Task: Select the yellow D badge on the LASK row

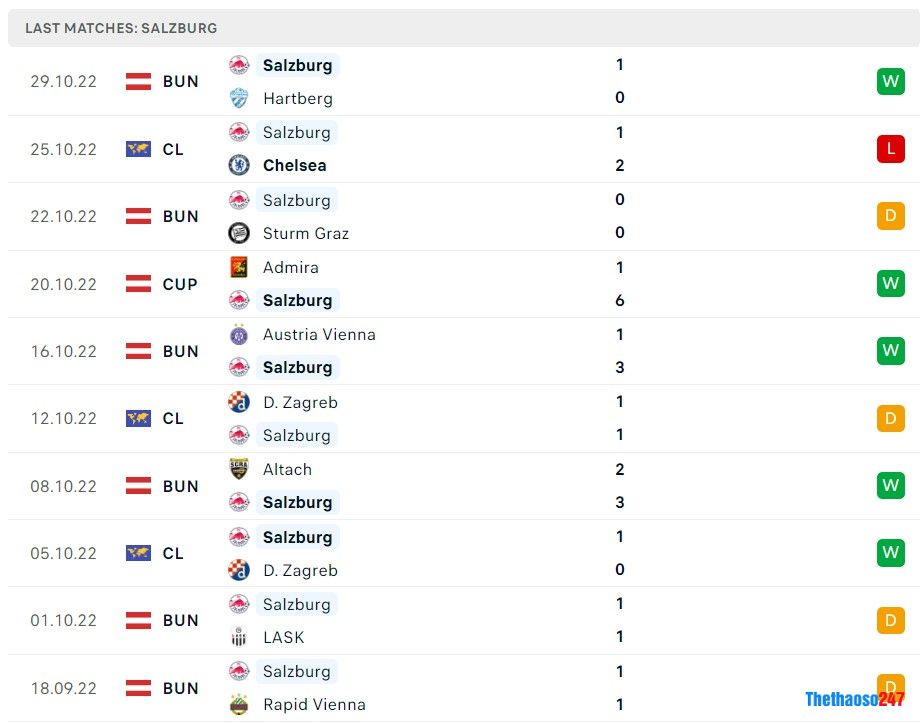Action: pos(890,620)
